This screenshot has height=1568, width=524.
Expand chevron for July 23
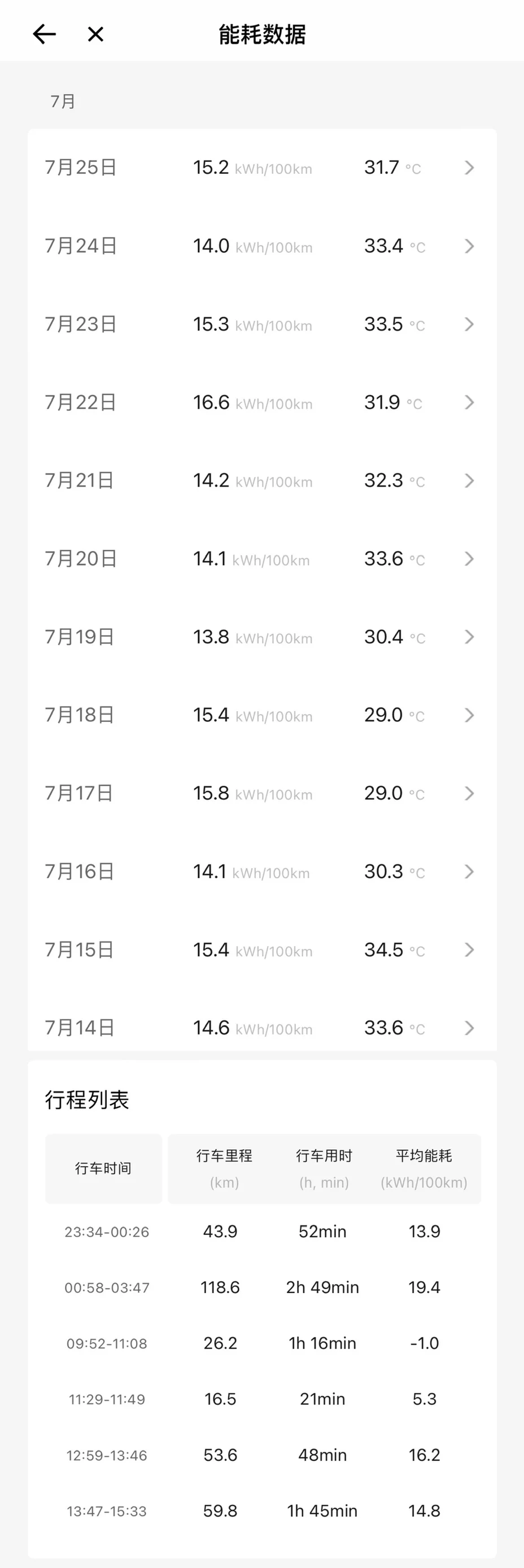pos(469,324)
